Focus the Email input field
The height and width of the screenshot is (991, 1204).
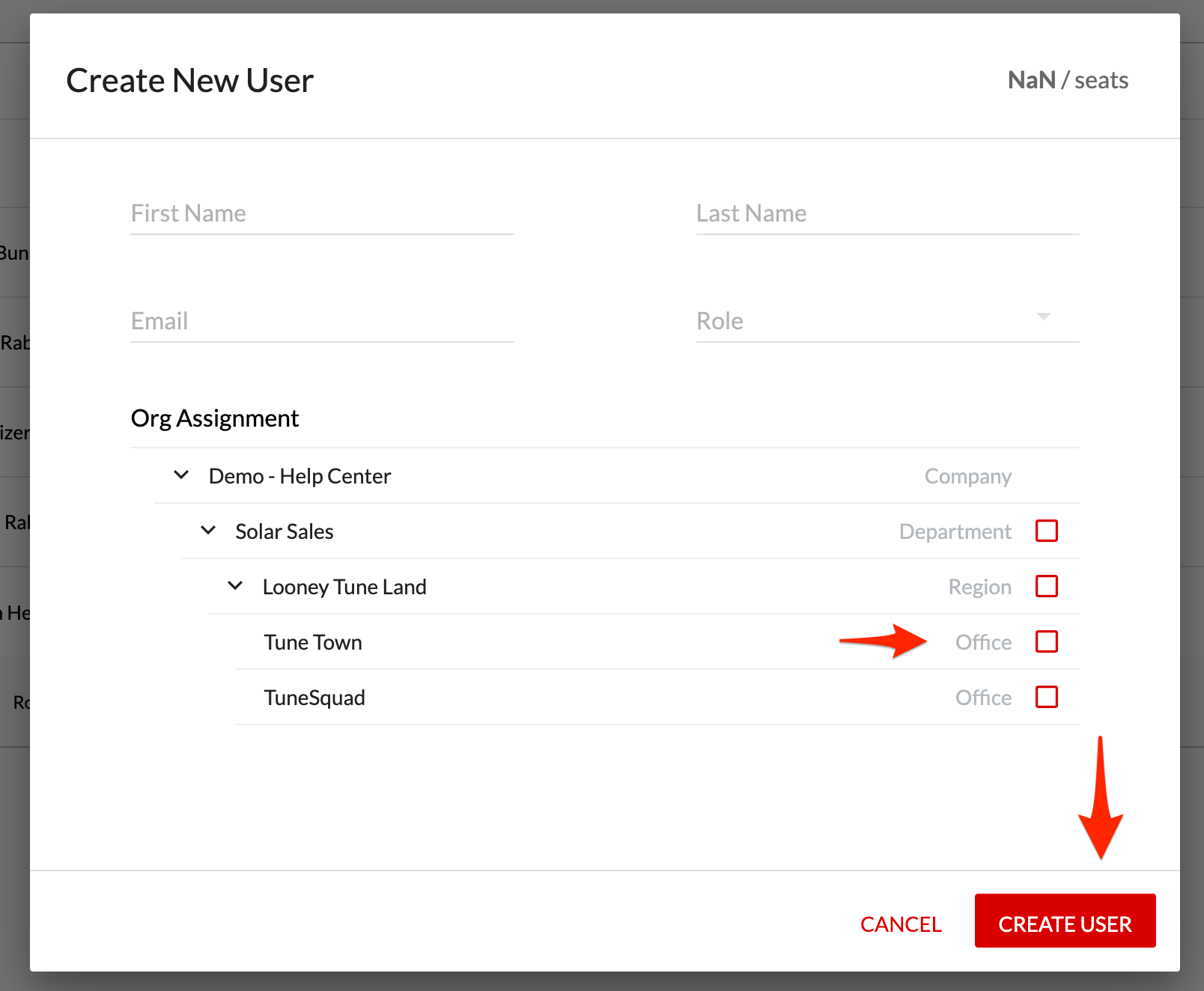coord(322,321)
